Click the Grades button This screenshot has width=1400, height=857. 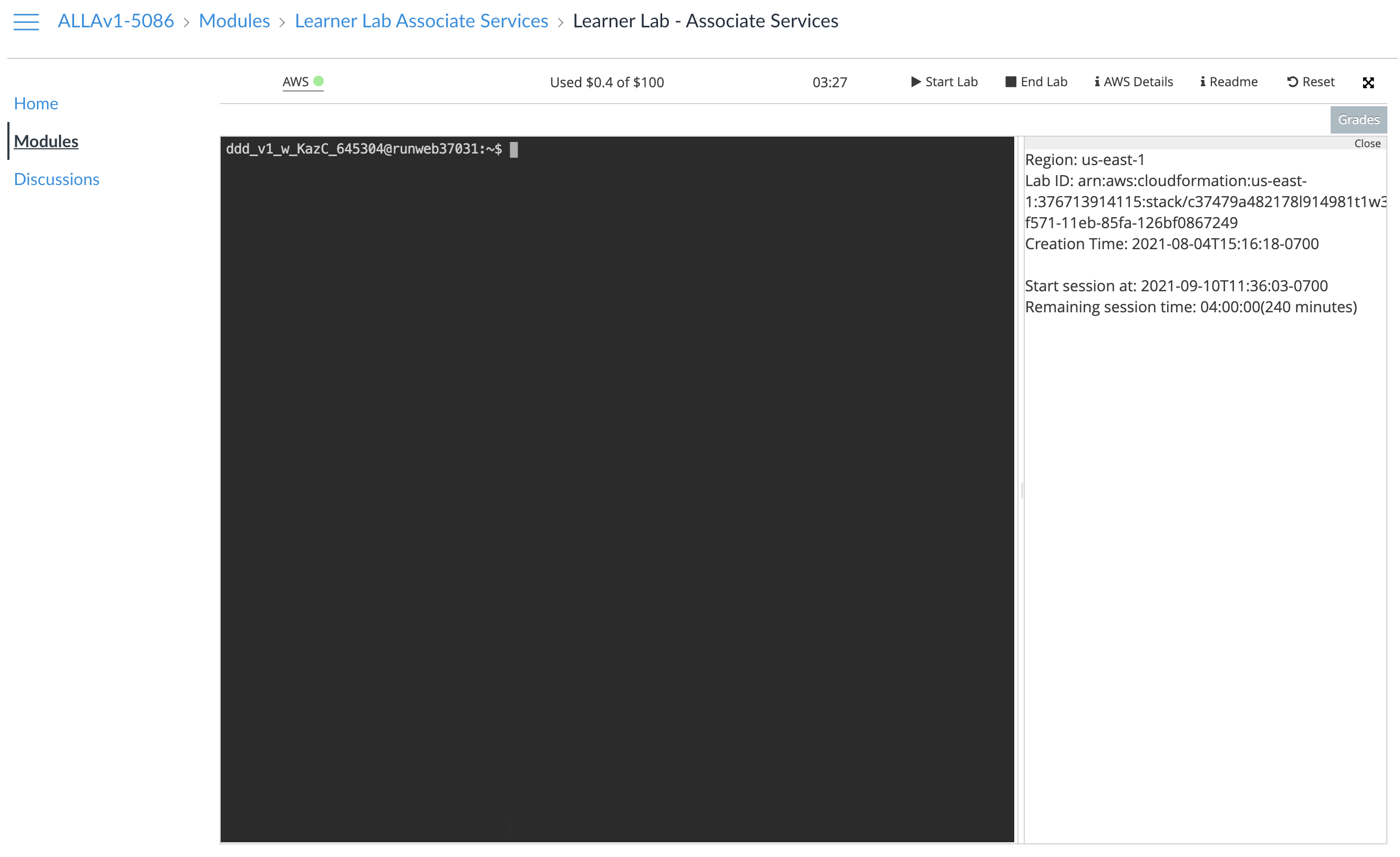1358,120
